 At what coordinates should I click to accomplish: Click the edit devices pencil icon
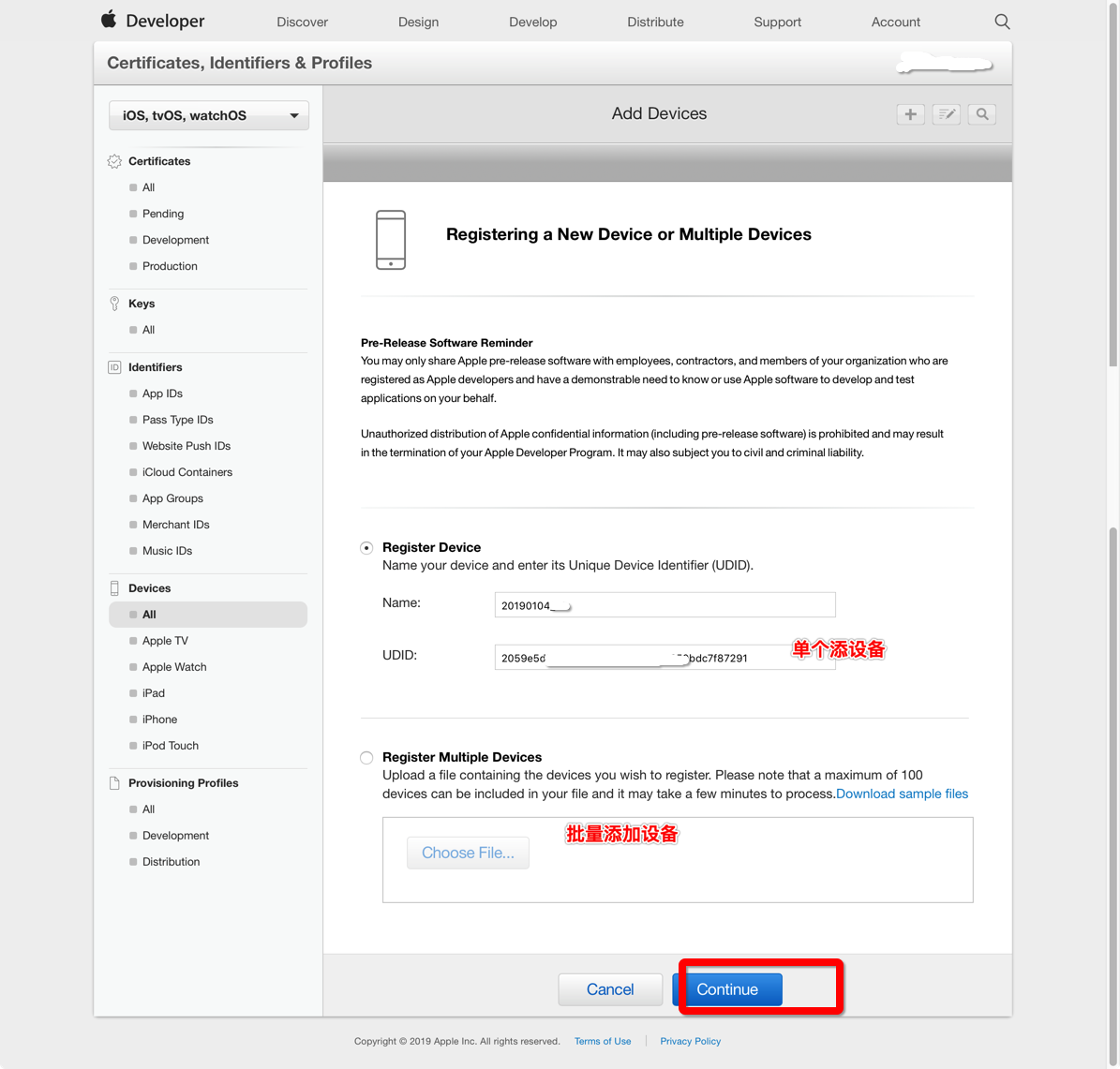[946, 114]
